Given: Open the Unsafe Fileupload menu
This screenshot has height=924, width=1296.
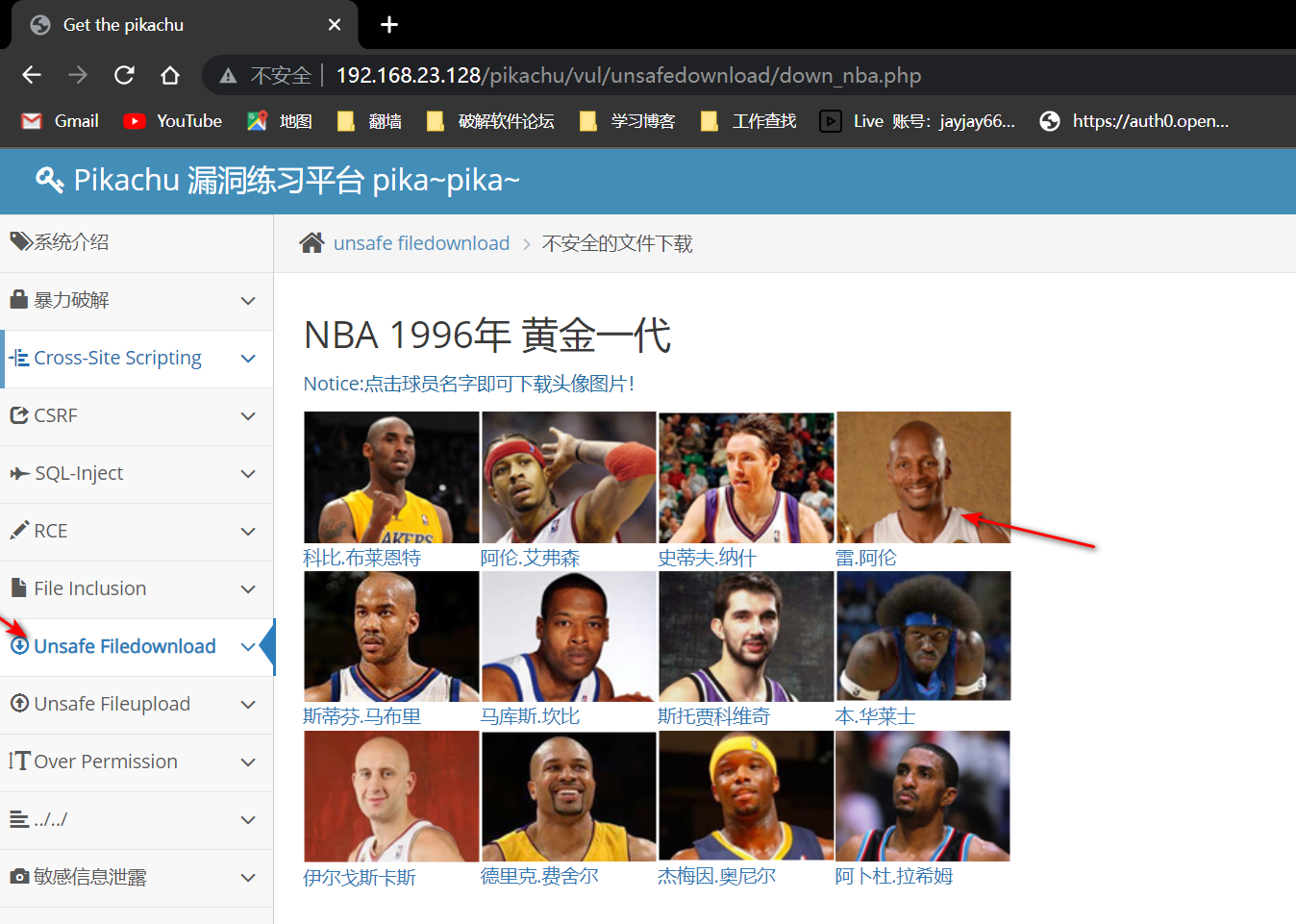Looking at the screenshot, I should (x=112, y=704).
